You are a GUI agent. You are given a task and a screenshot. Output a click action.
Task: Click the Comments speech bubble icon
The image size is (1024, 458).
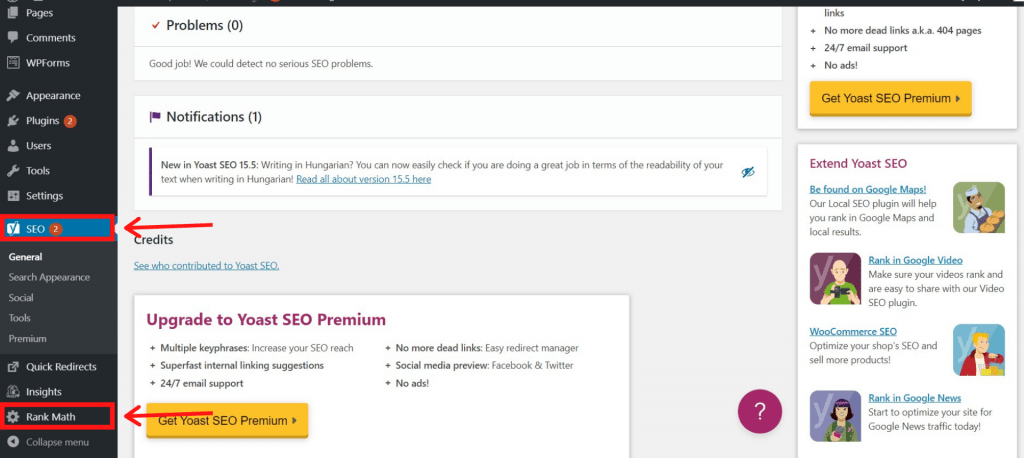tap(12, 38)
